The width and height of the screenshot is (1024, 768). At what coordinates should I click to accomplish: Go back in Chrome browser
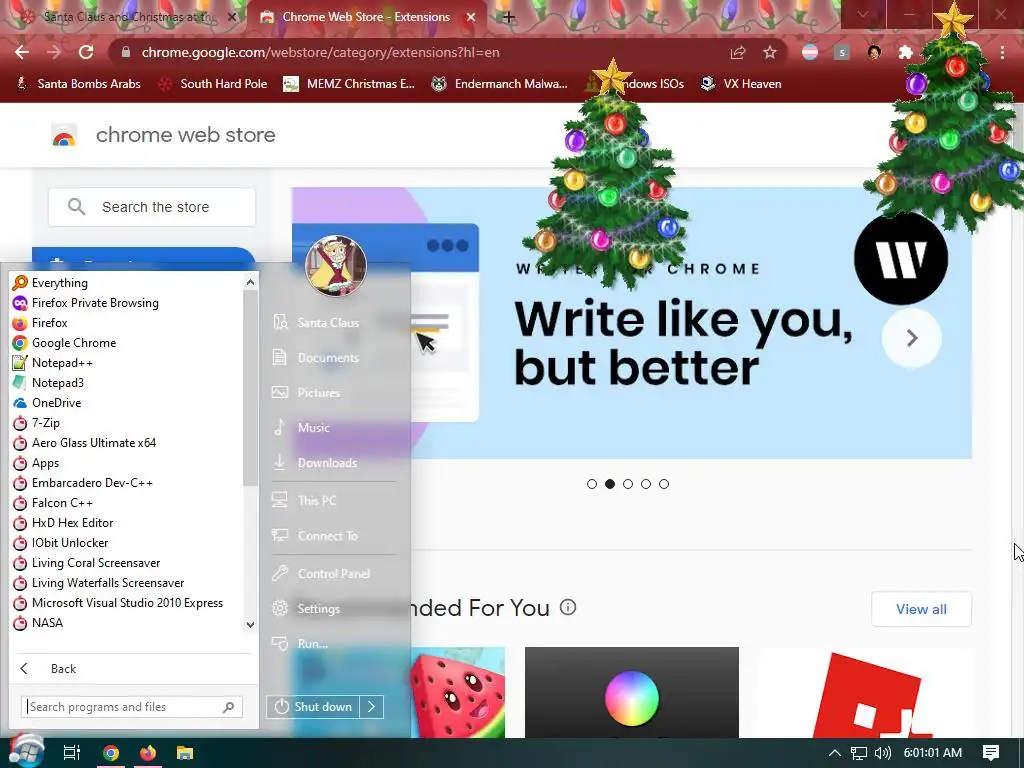pyautogui.click(x=22, y=52)
